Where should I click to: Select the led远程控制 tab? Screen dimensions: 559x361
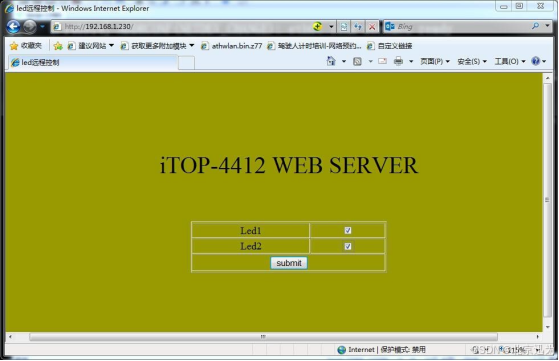(x=93, y=62)
